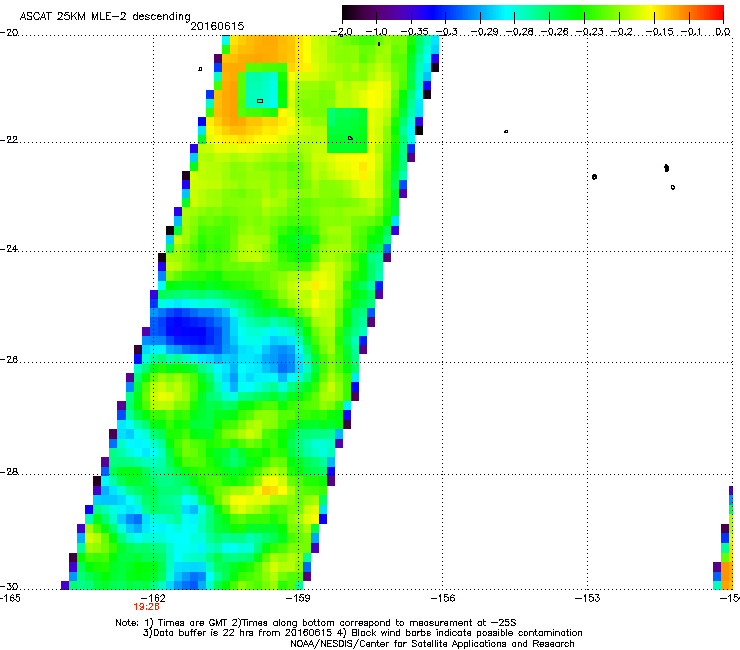Click the -162 longitude axis label
The width and height of the screenshot is (740, 650).
[x=153, y=598]
